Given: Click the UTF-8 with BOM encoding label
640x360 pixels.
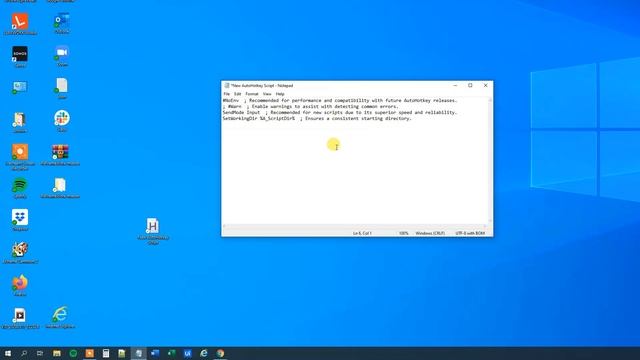Looking at the screenshot, I should pos(470,233).
